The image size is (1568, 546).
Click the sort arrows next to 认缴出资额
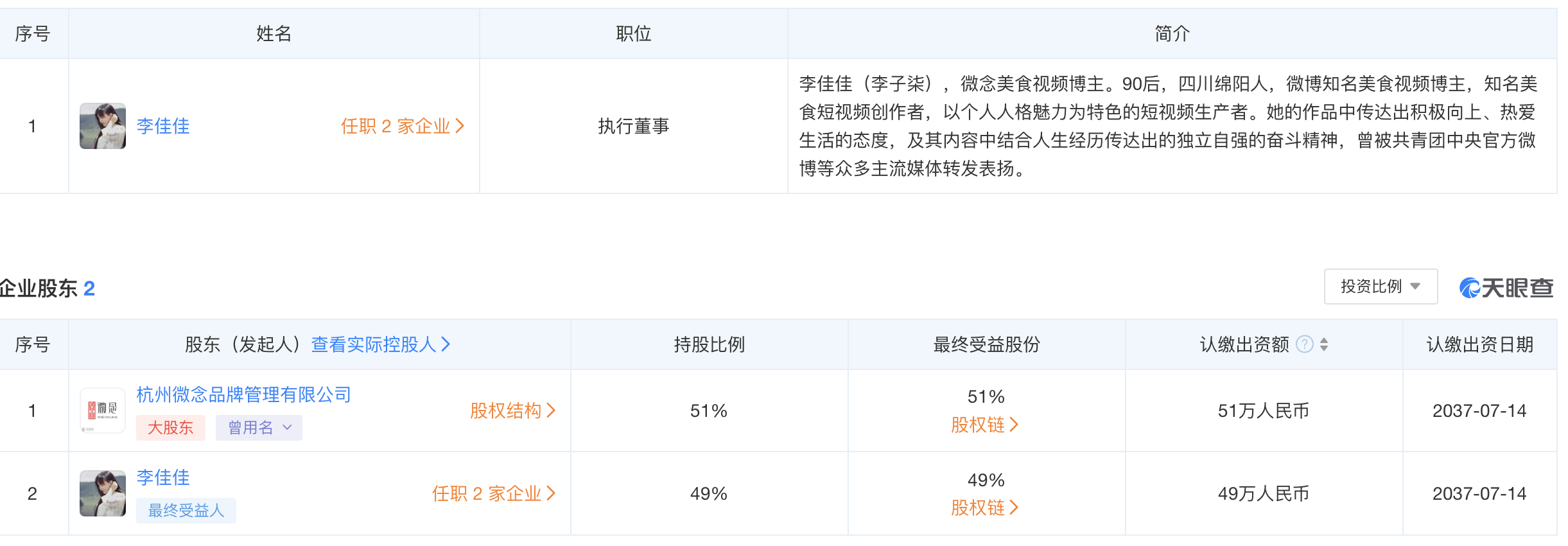point(1323,344)
